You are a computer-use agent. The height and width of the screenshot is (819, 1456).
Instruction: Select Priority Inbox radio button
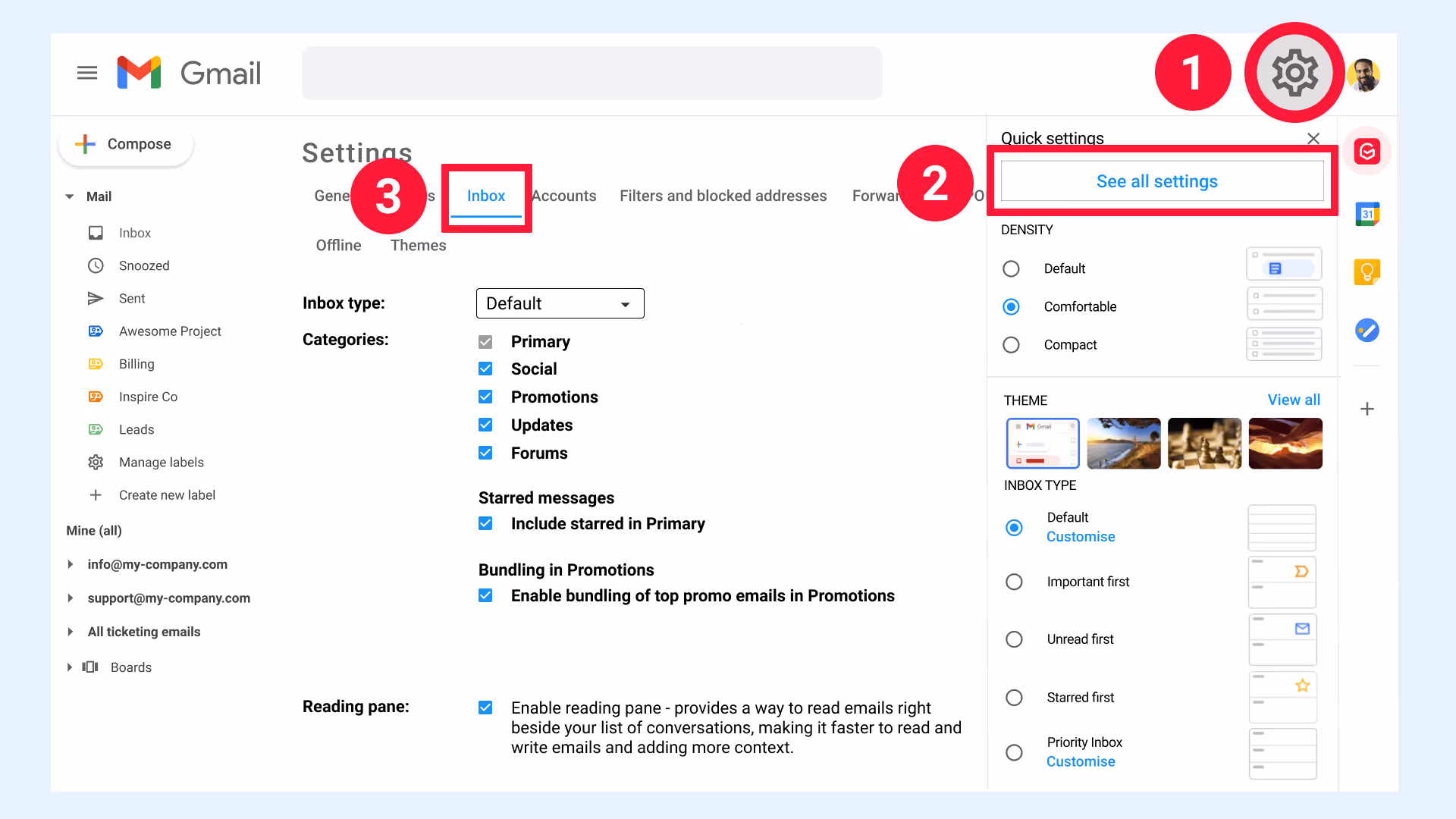point(1014,752)
